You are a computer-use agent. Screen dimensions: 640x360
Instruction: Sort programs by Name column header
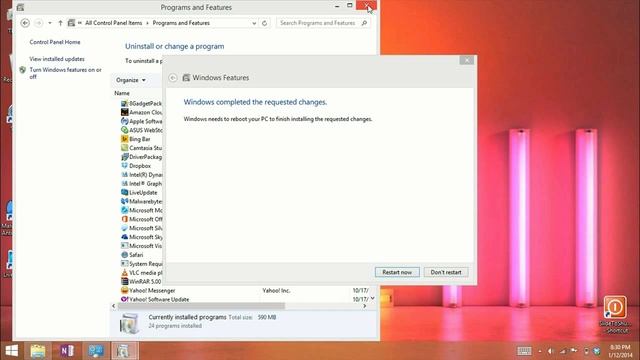[122, 93]
